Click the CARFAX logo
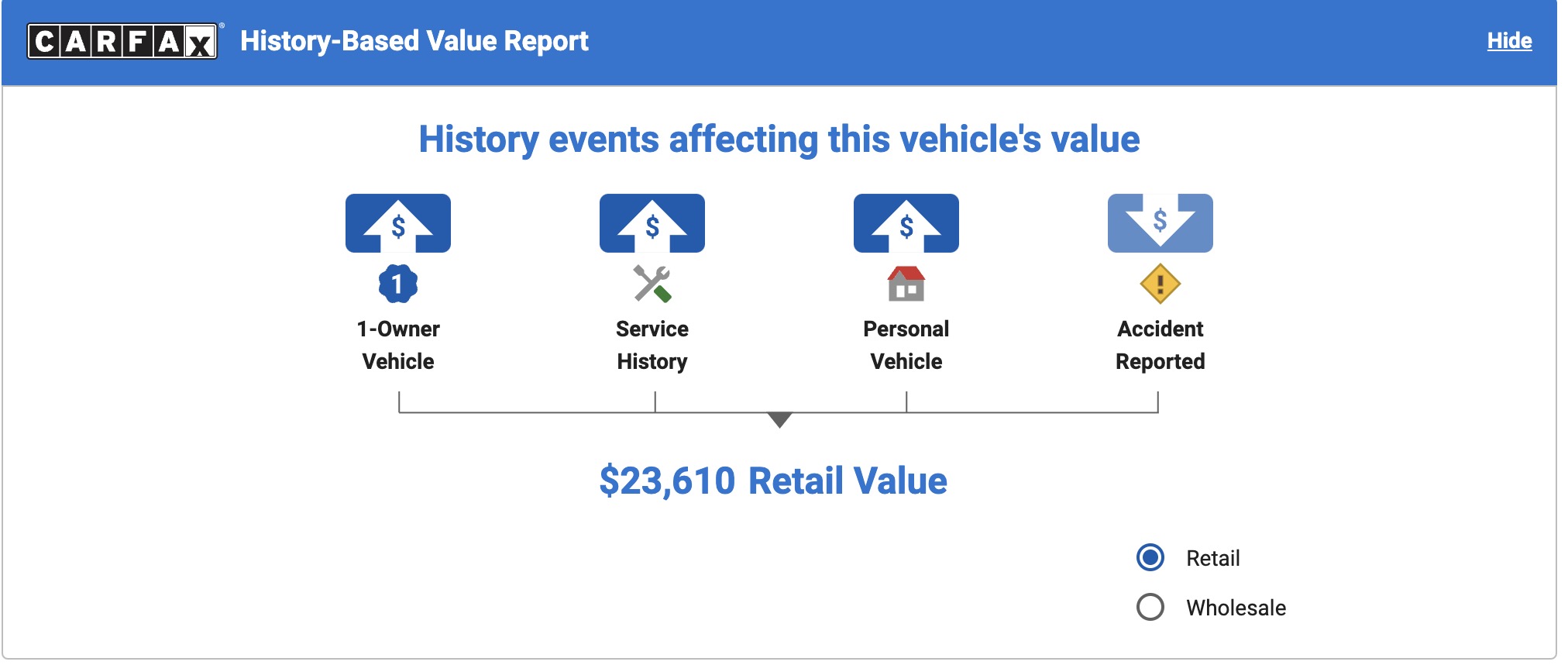The height and width of the screenshot is (665, 1568). tap(122, 41)
